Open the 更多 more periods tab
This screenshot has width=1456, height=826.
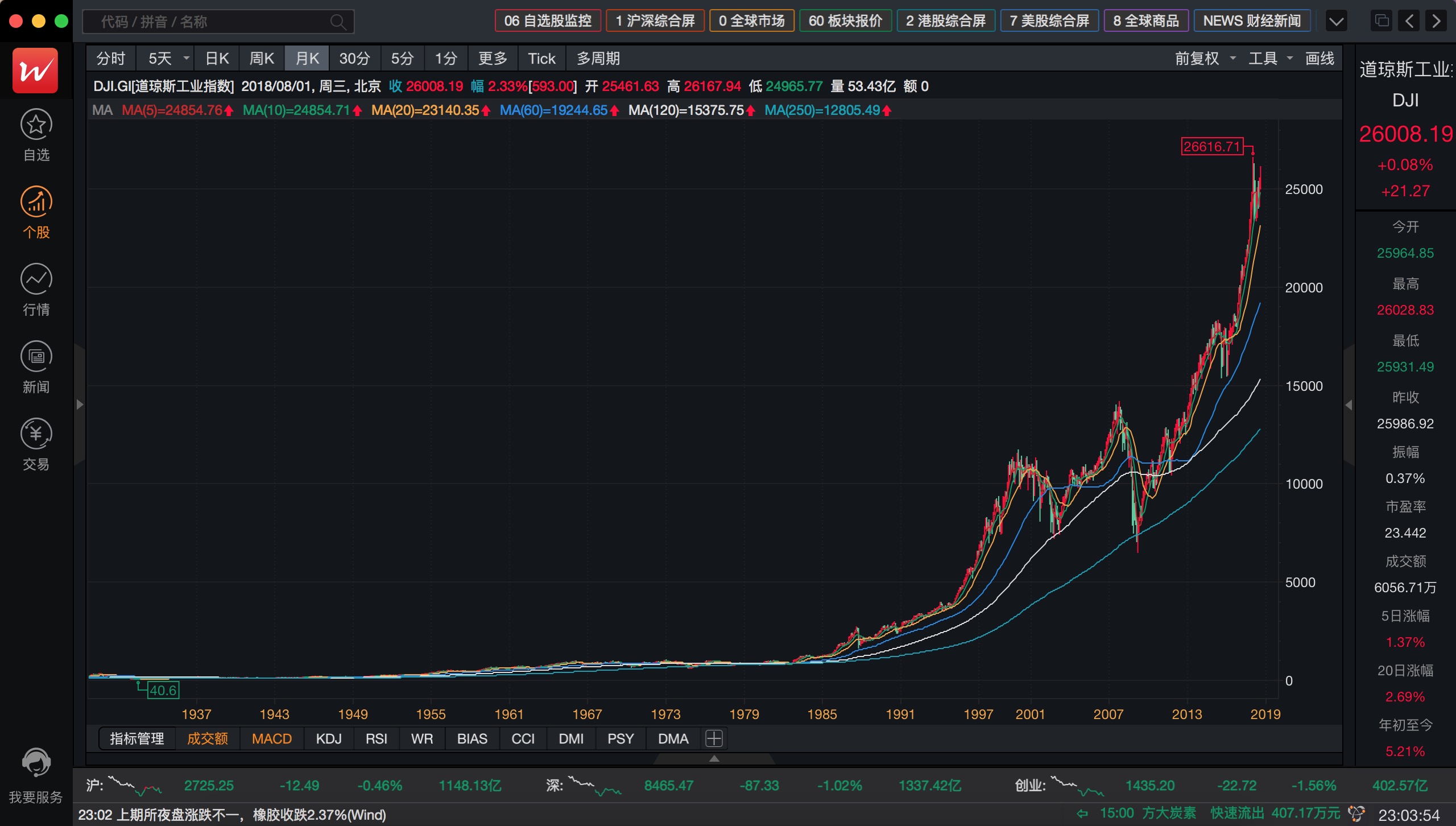click(x=493, y=58)
